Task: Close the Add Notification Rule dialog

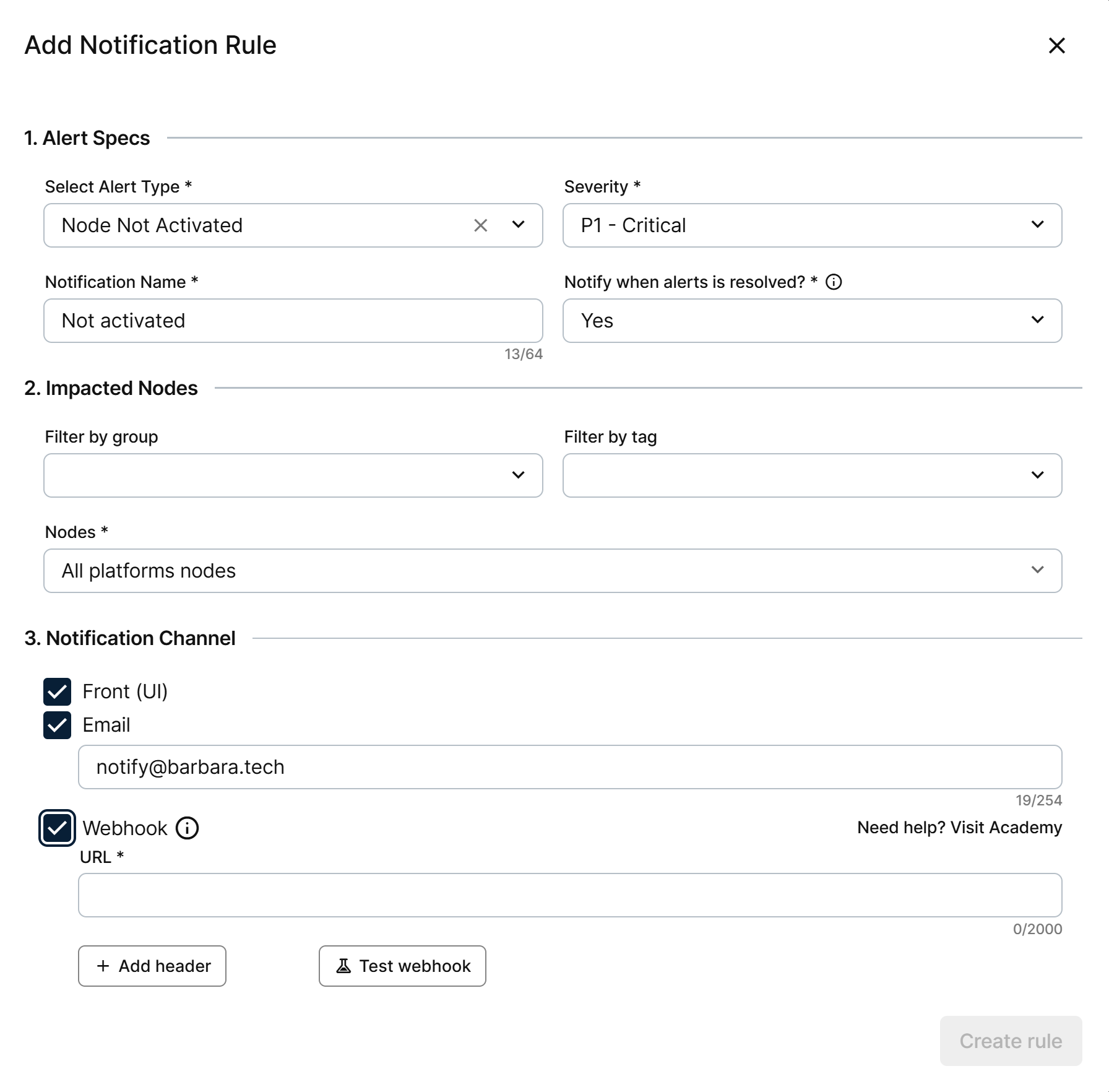Action: click(x=1056, y=45)
